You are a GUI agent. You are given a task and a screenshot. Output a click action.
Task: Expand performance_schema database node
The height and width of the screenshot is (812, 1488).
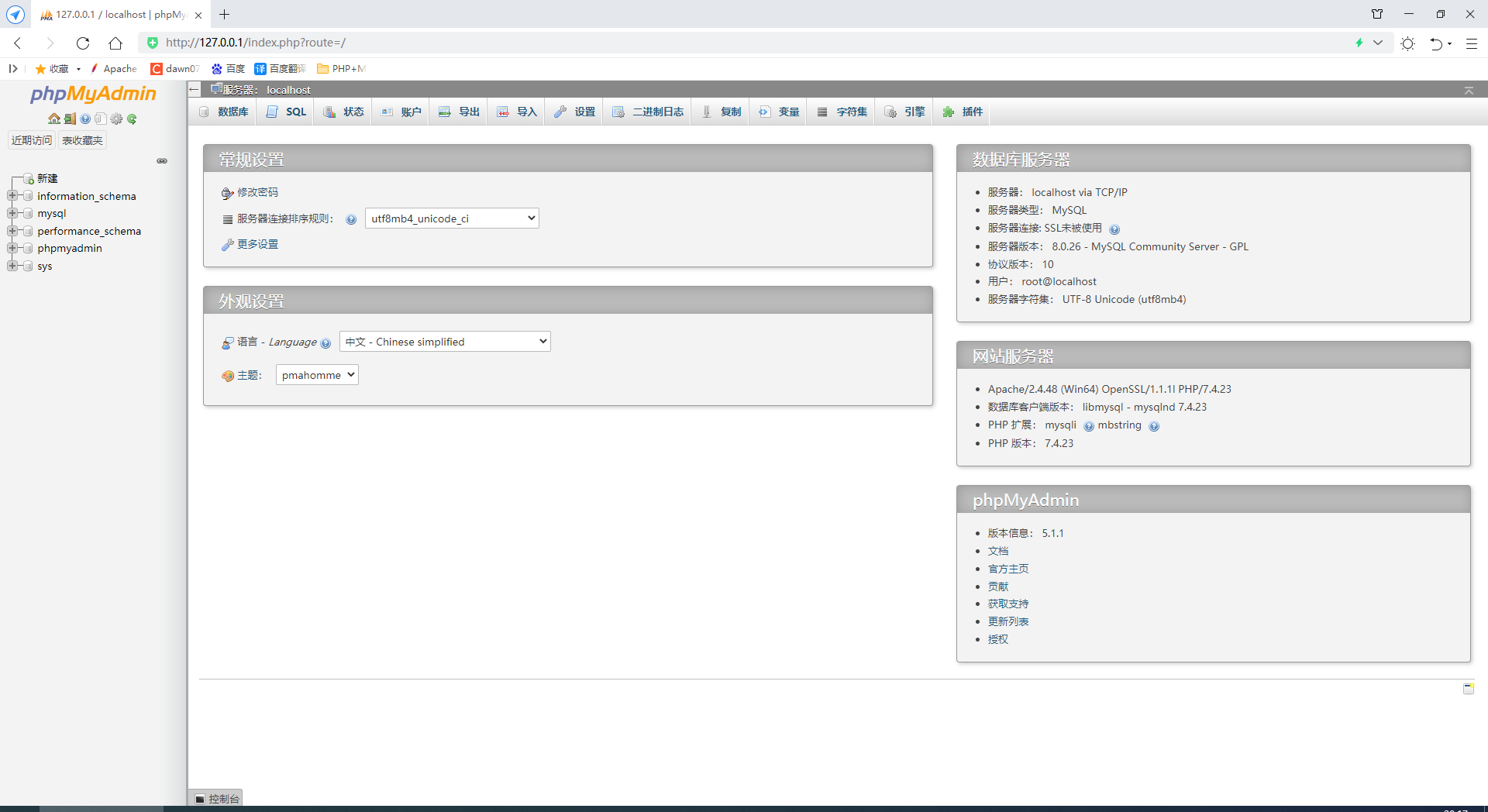pyautogui.click(x=12, y=230)
